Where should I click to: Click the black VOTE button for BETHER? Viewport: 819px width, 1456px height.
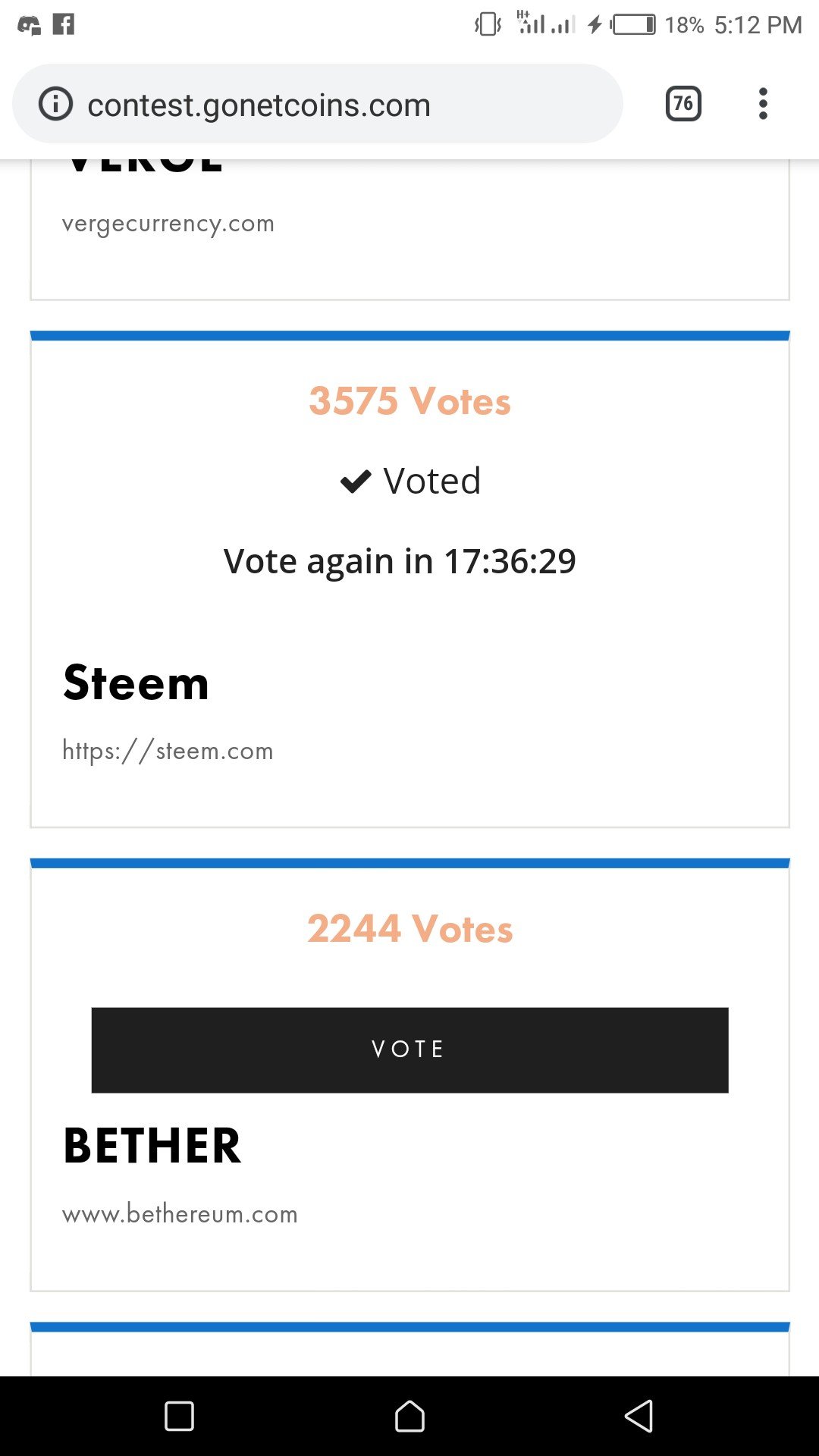409,1050
